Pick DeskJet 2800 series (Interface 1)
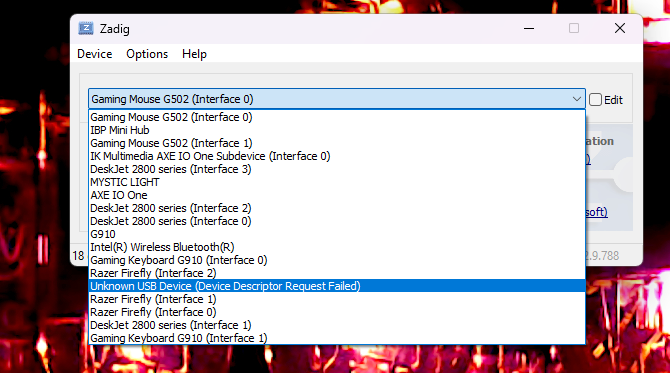This screenshot has width=670, height=373. pyautogui.click(x=337, y=325)
